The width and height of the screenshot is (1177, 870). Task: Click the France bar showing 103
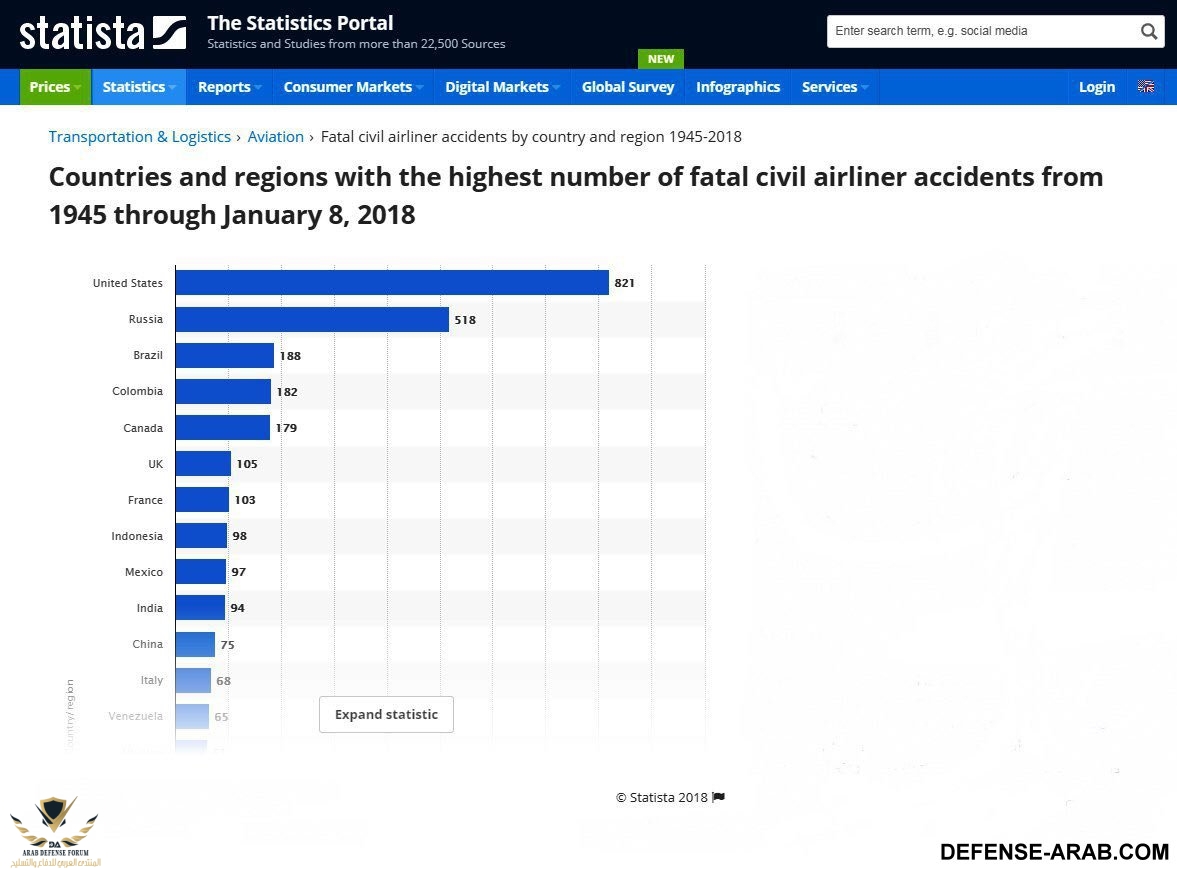202,499
